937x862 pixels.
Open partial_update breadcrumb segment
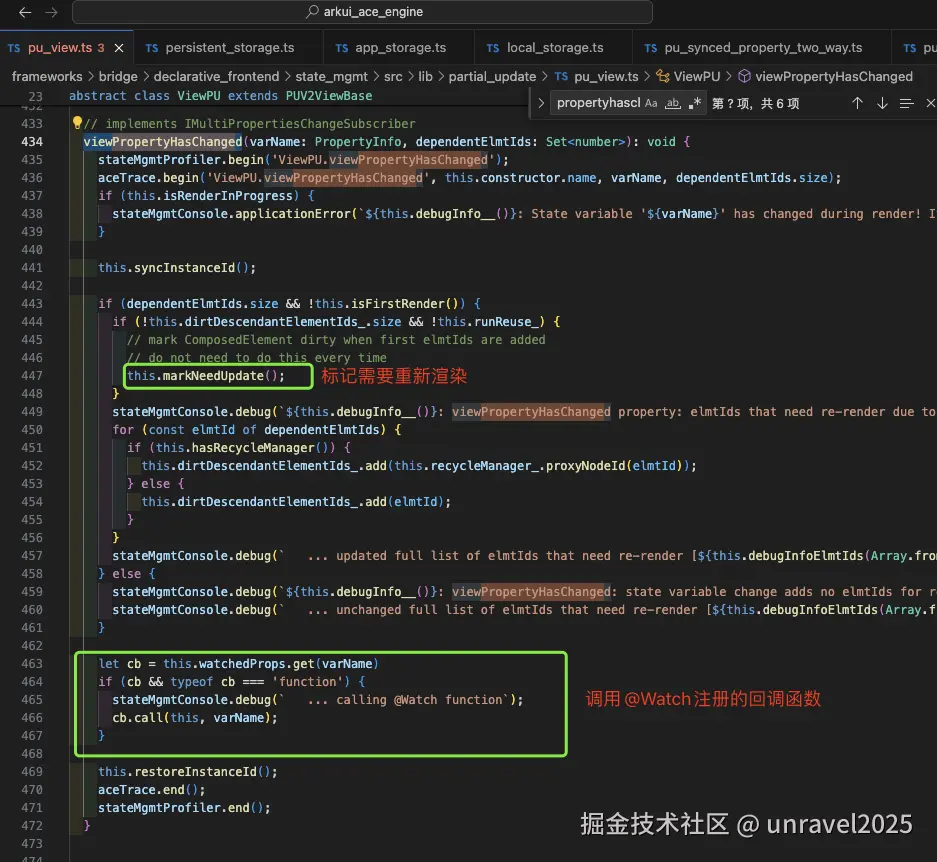tap(492, 77)
